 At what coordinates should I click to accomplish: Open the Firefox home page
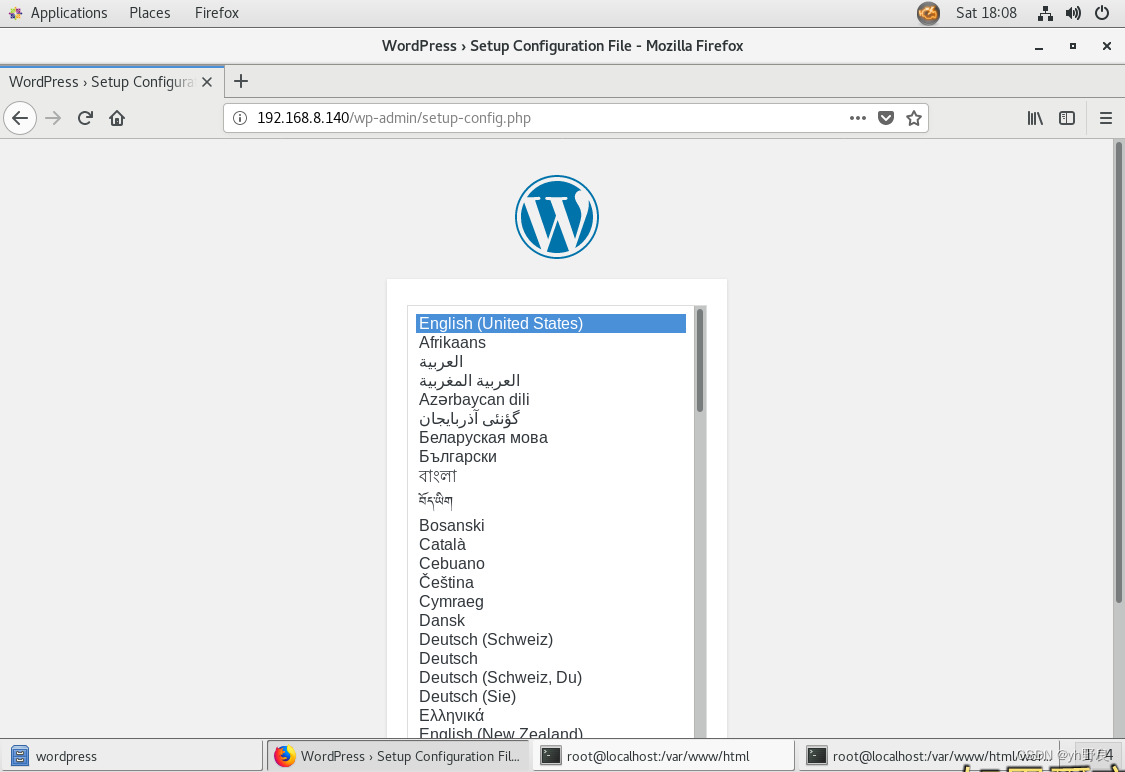pyautogui.click(x=117, y=118)
